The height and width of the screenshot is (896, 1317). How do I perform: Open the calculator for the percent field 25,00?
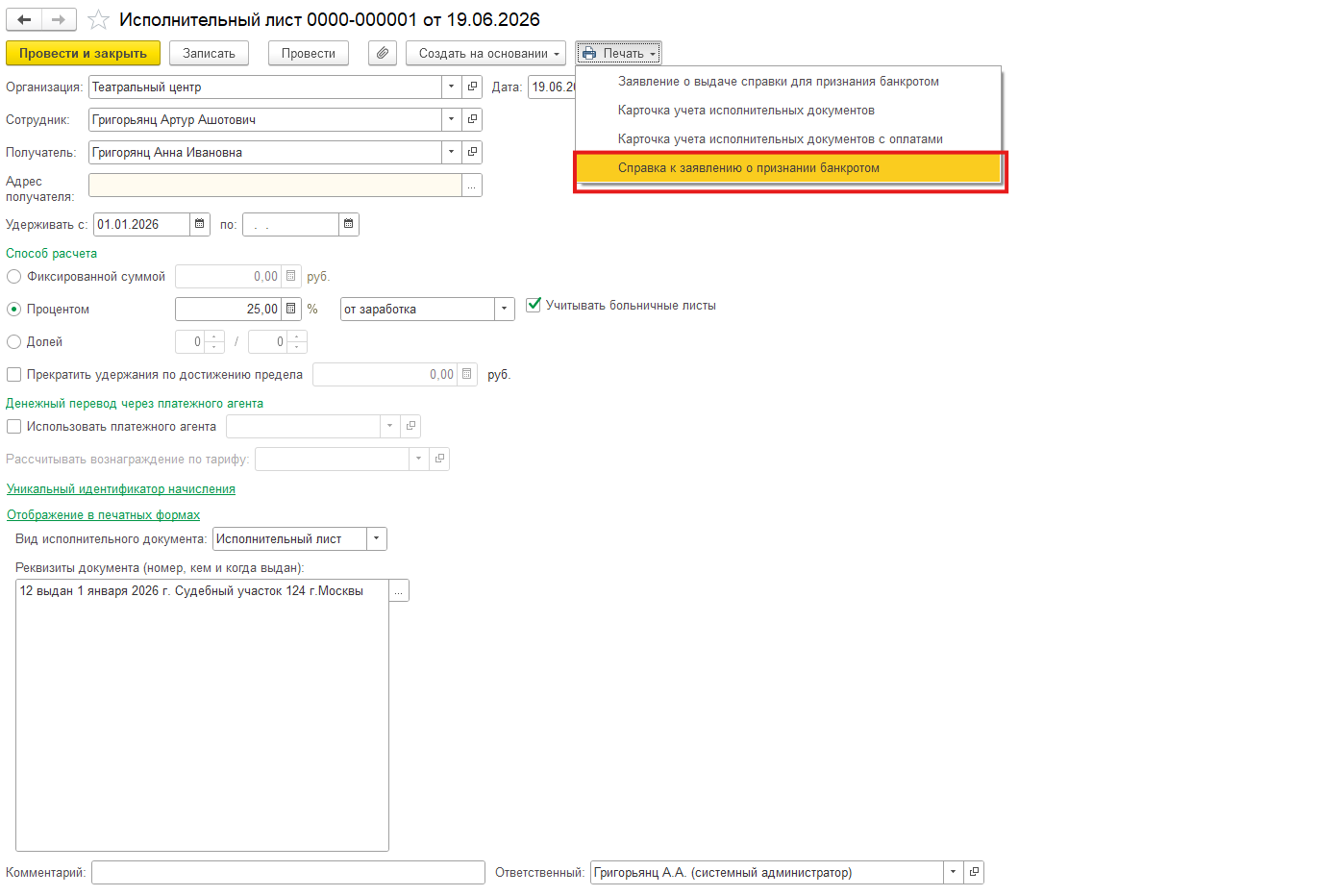[x=291, y=309]
